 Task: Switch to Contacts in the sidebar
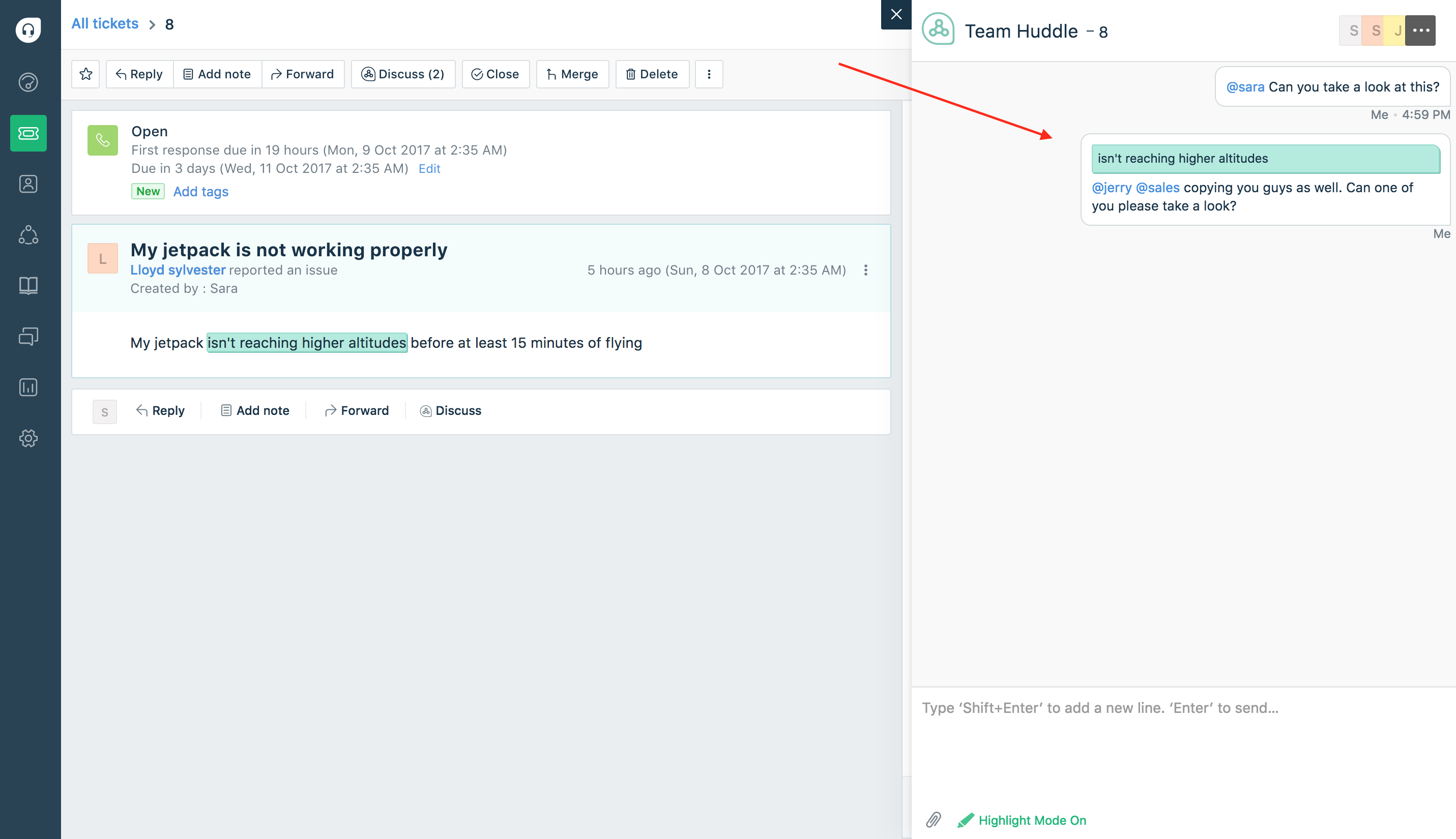pyautogui.click(x=28, y=184)
